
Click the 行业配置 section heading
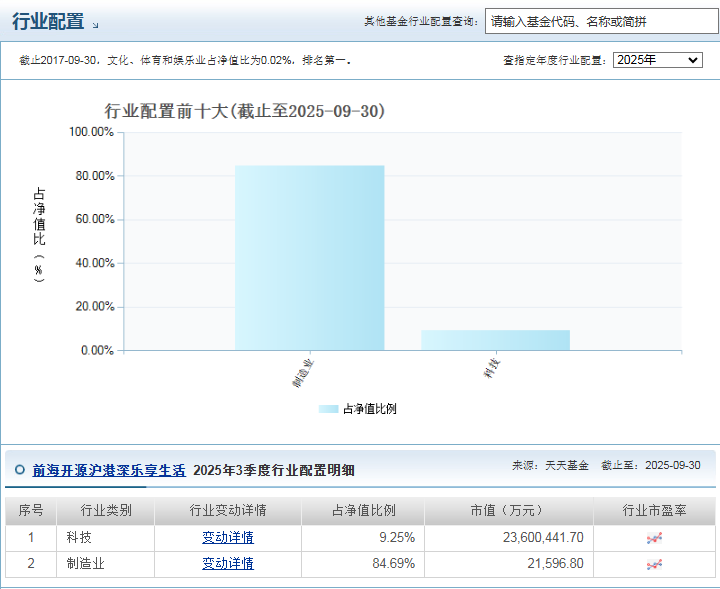48,21
